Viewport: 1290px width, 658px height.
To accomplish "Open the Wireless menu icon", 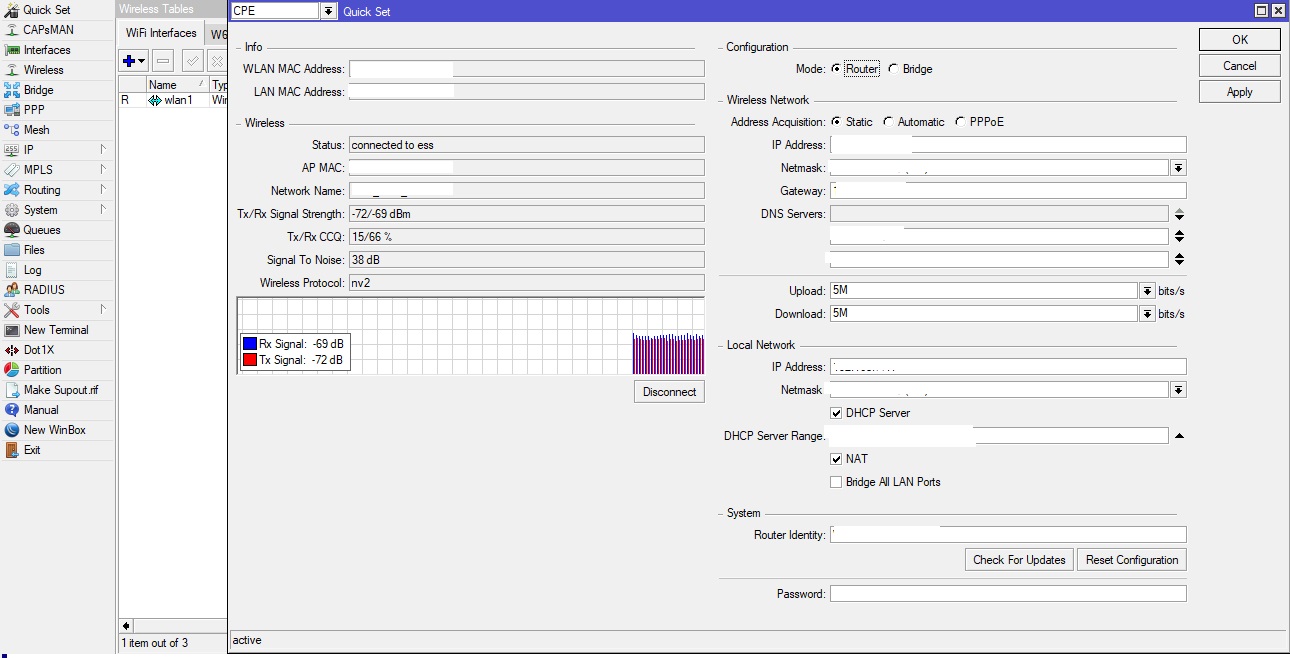I will click(12, 70).
